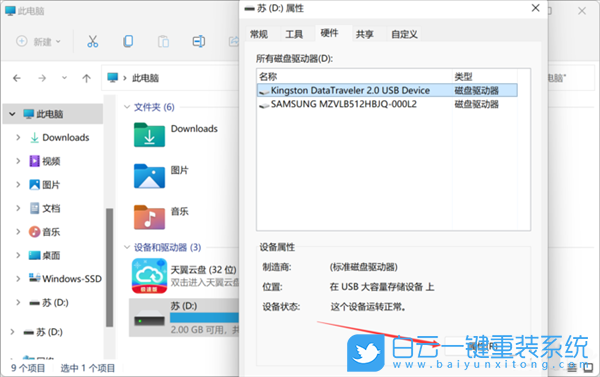This screenshot has width=600, height=377.
Task: Expand Windows-SSD in navigation tree
Action: tap(18, 279)
